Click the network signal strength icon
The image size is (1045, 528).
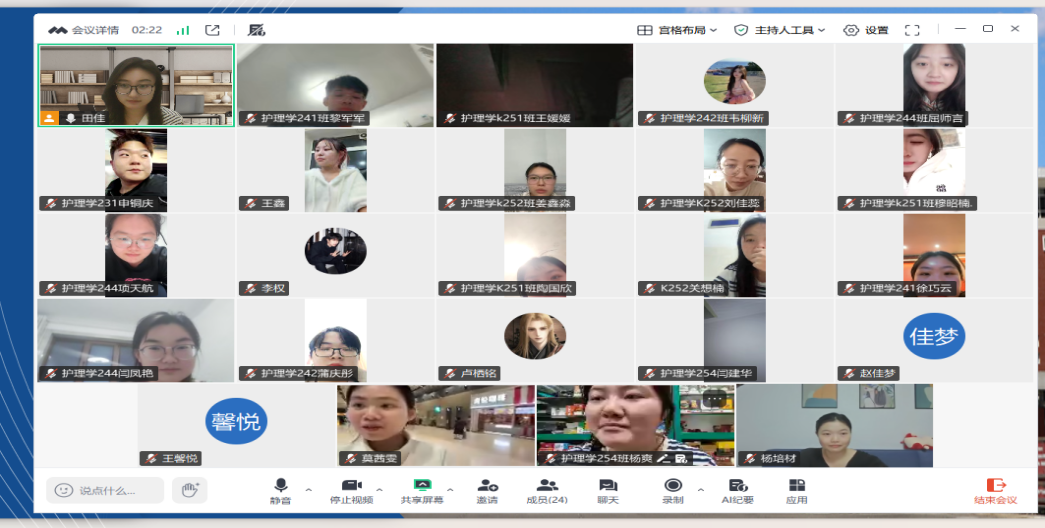point(183,30)
